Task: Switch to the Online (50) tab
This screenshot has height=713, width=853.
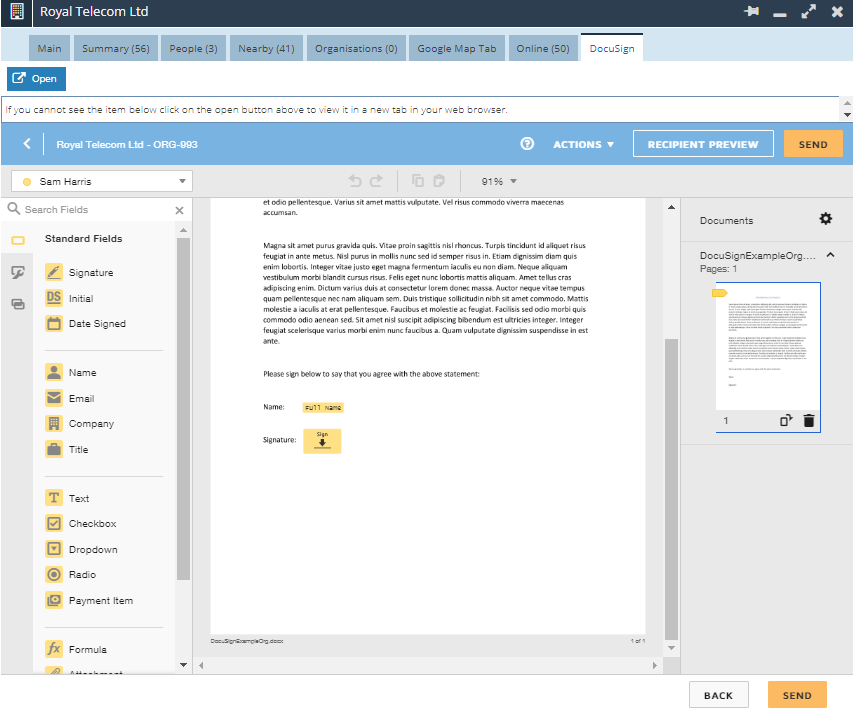Action: coord(543,48)
